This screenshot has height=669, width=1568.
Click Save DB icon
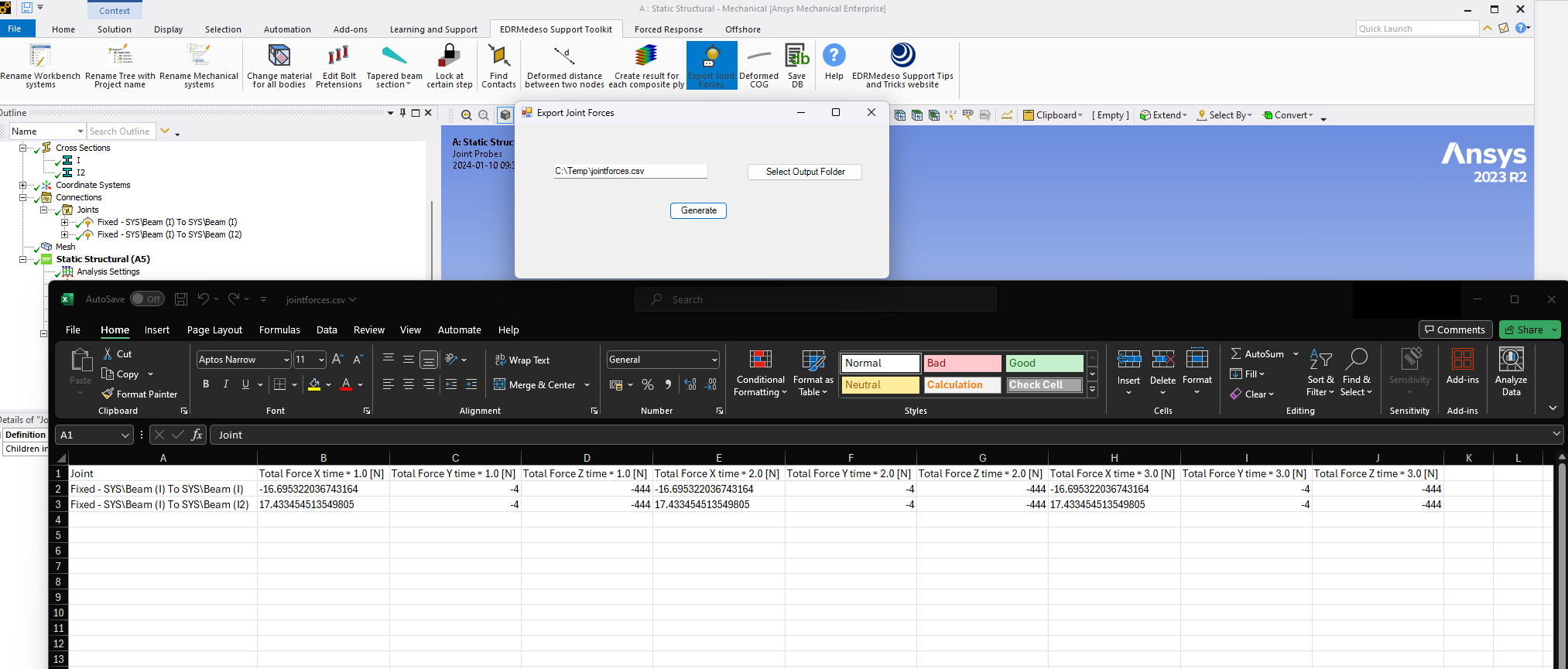[x=796, y=56]
